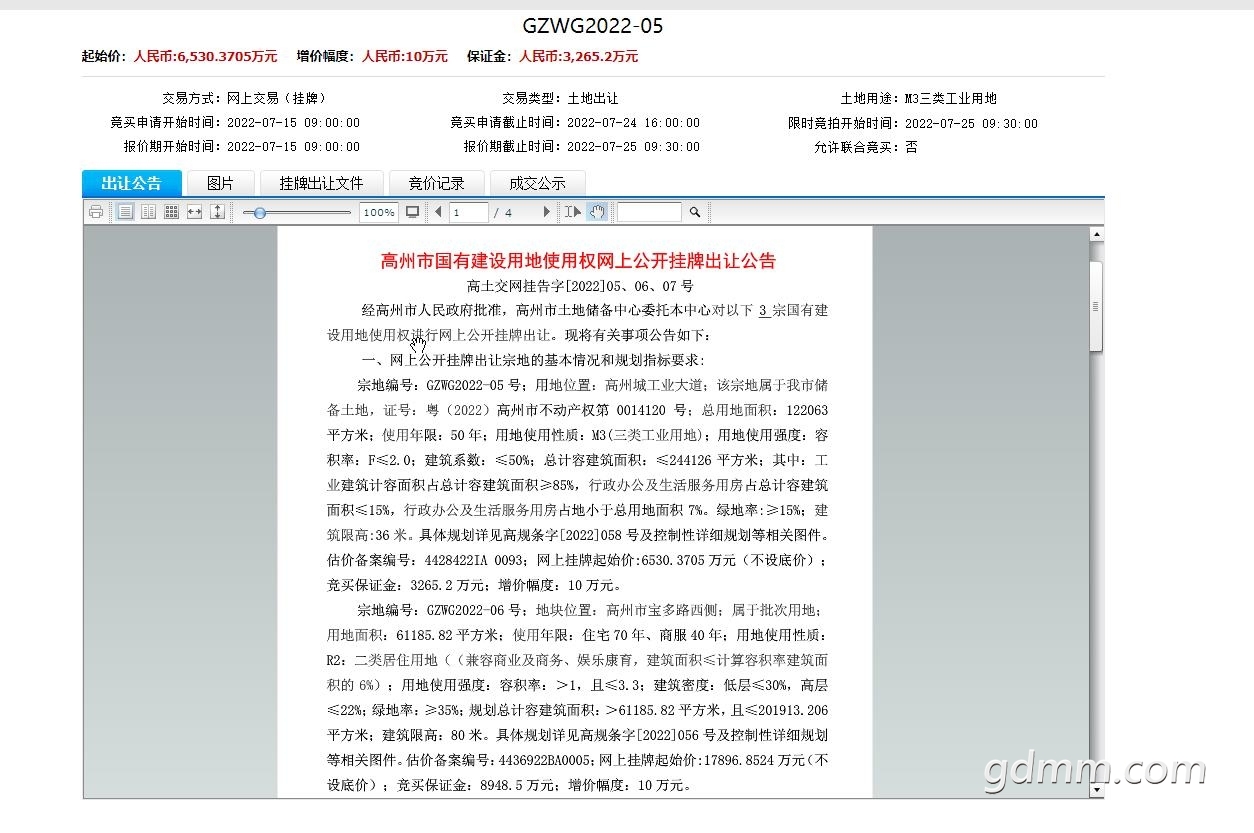The image size is (1254, 833).
Task: Click the fullscreen monitor icon
Action: coord(412,212)
